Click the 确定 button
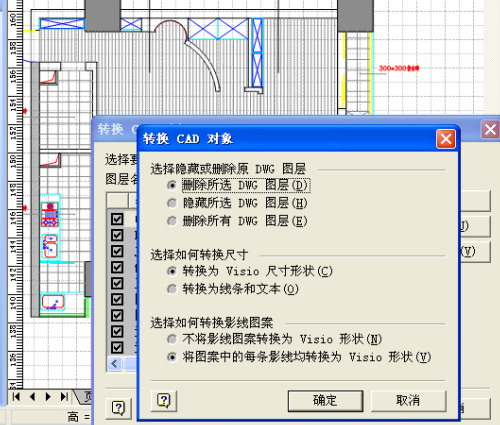This screenshot has height=425, width=500. pos(325,400)
